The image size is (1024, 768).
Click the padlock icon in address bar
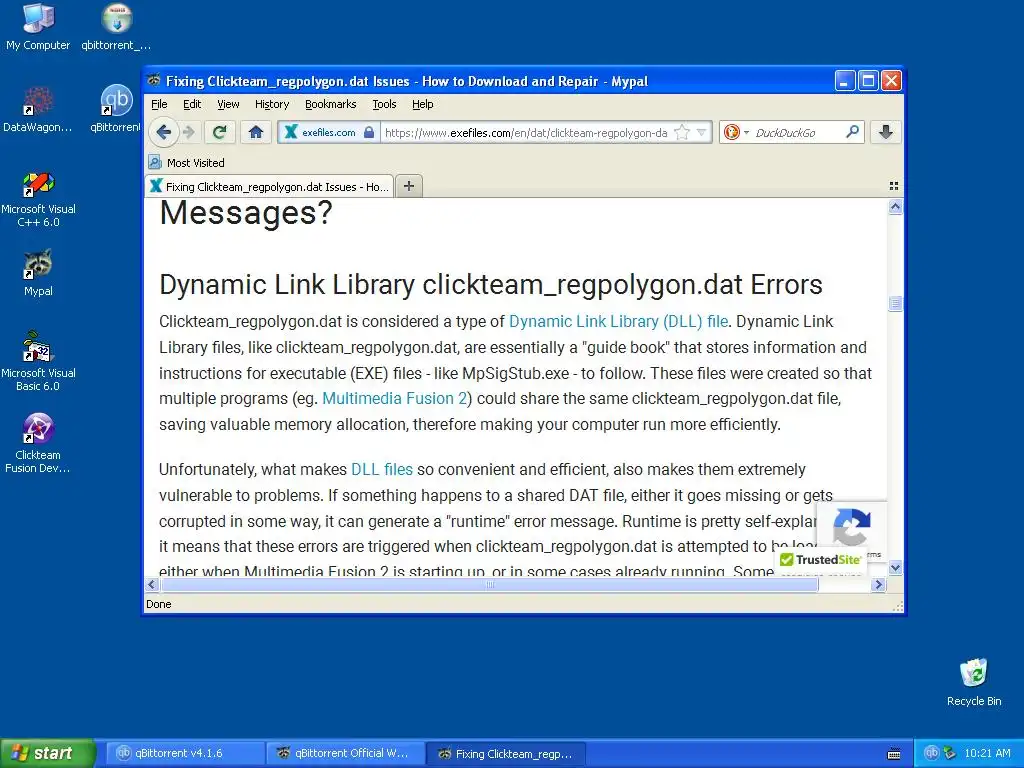pos(369,133)
